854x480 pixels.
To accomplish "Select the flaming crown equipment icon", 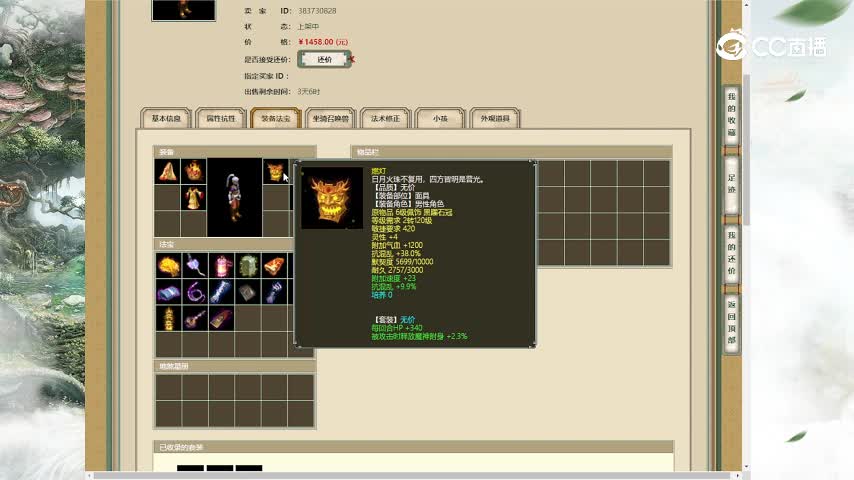I will click(193, 171).
